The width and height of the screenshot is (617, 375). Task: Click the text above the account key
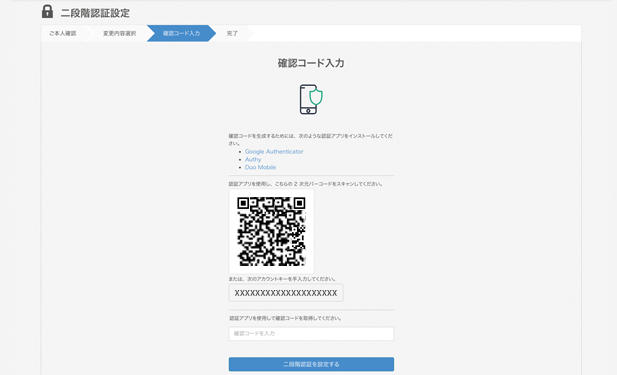pyautogui.click(x=282, y=279)
